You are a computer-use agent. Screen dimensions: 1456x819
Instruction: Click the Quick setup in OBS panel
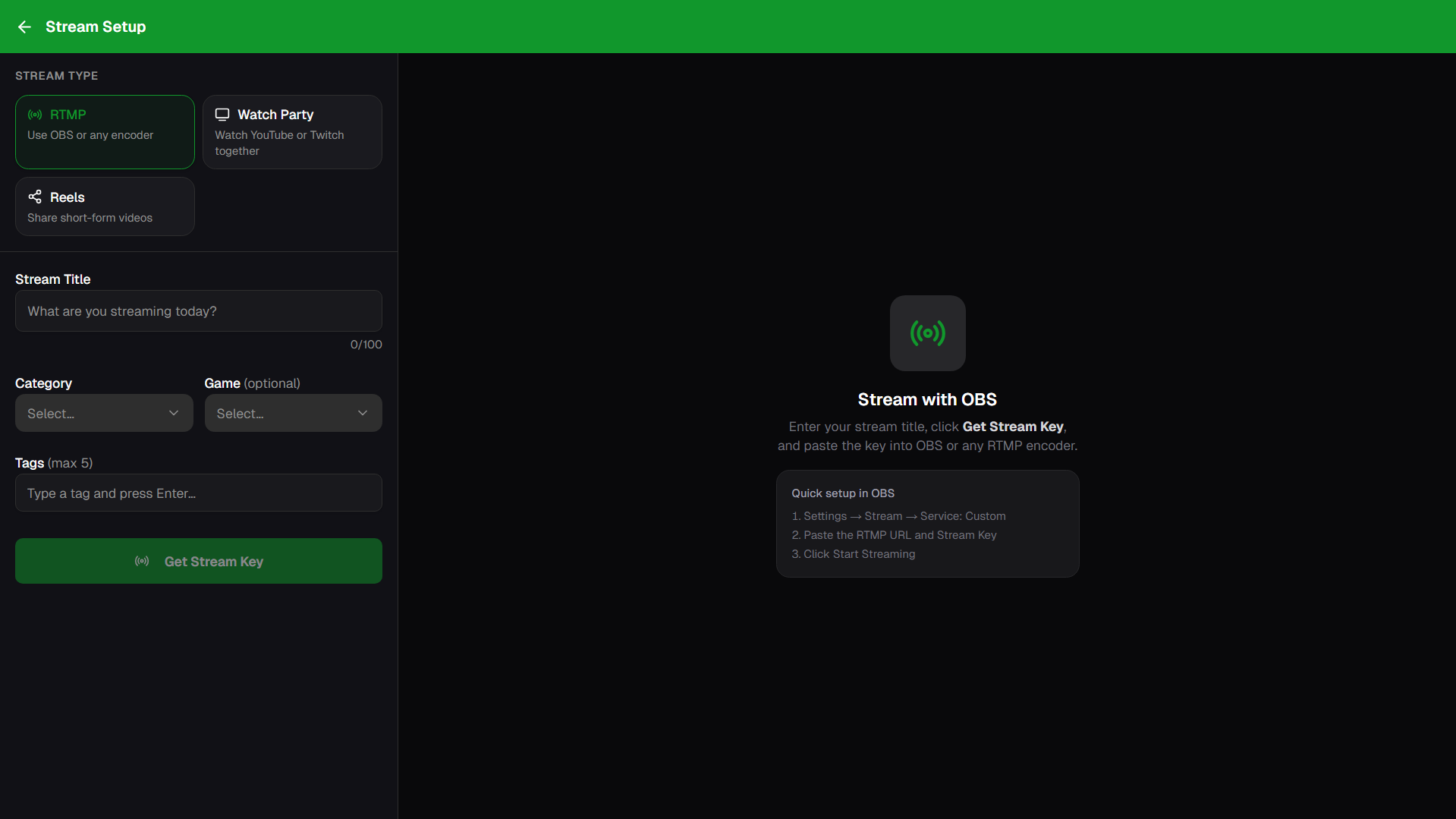tap(927, 524)
